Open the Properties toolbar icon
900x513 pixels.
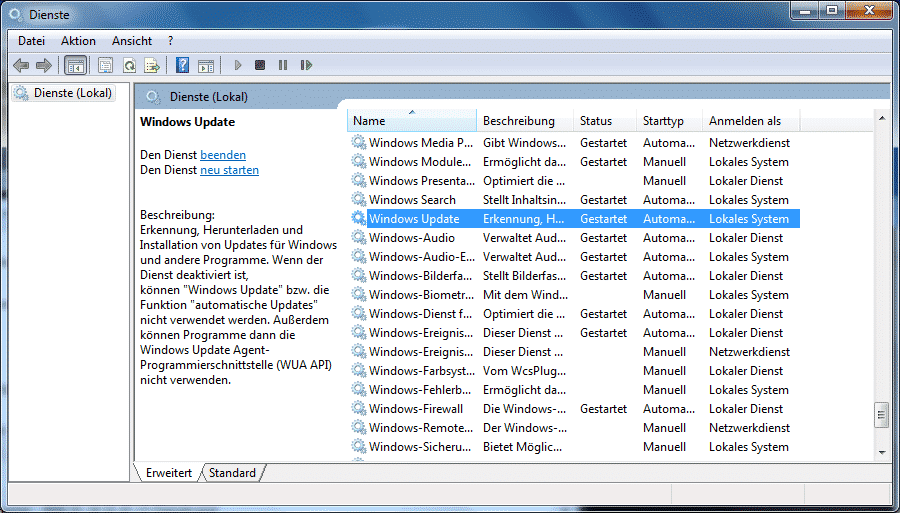105,65
